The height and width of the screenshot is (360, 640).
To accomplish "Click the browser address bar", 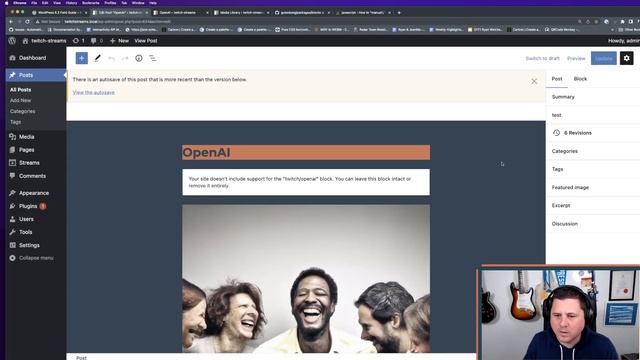I will 306,22.
